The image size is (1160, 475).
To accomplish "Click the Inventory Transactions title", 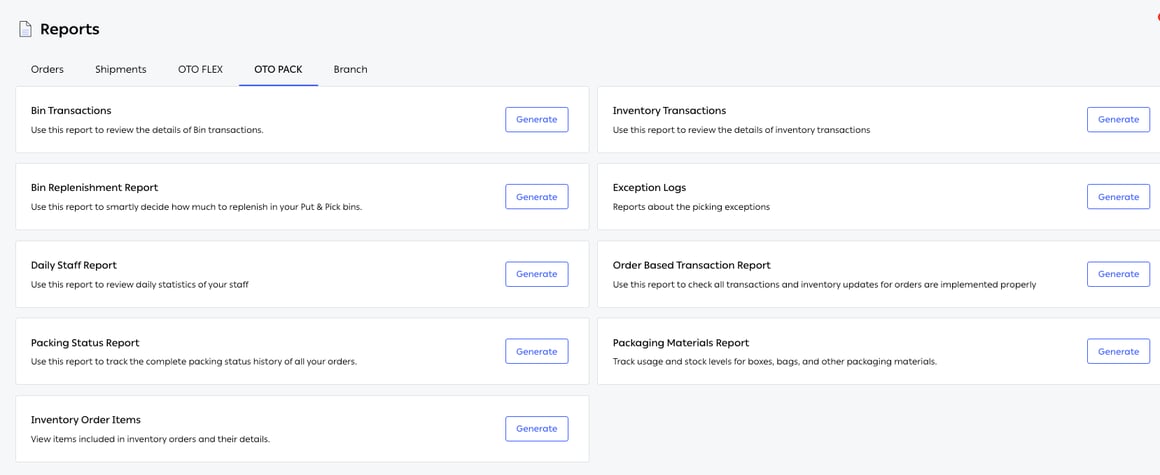I will point(670,110).
